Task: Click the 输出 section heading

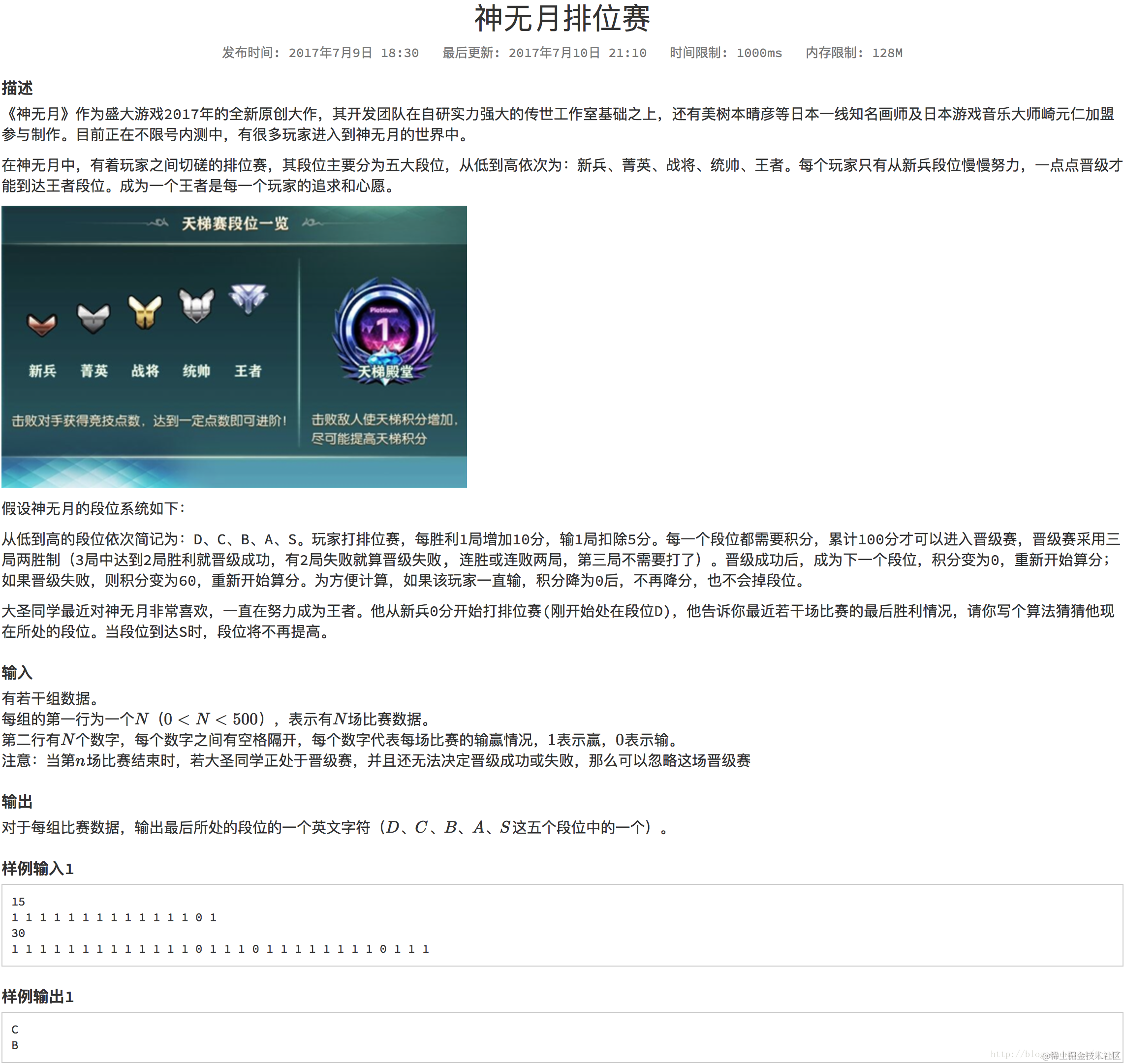Action: (x=17, y=801)
